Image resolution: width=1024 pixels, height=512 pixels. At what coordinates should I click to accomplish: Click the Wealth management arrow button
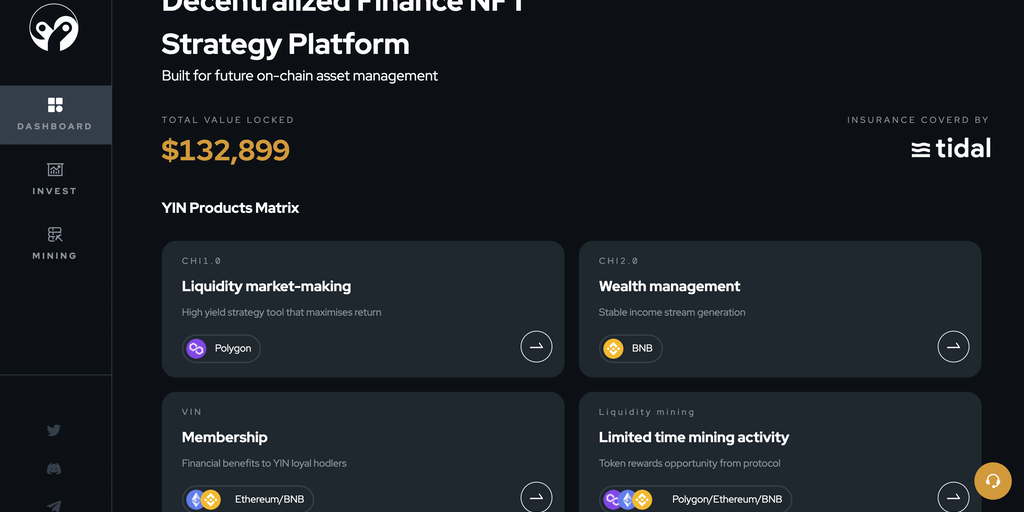click(x=953, y=346)
